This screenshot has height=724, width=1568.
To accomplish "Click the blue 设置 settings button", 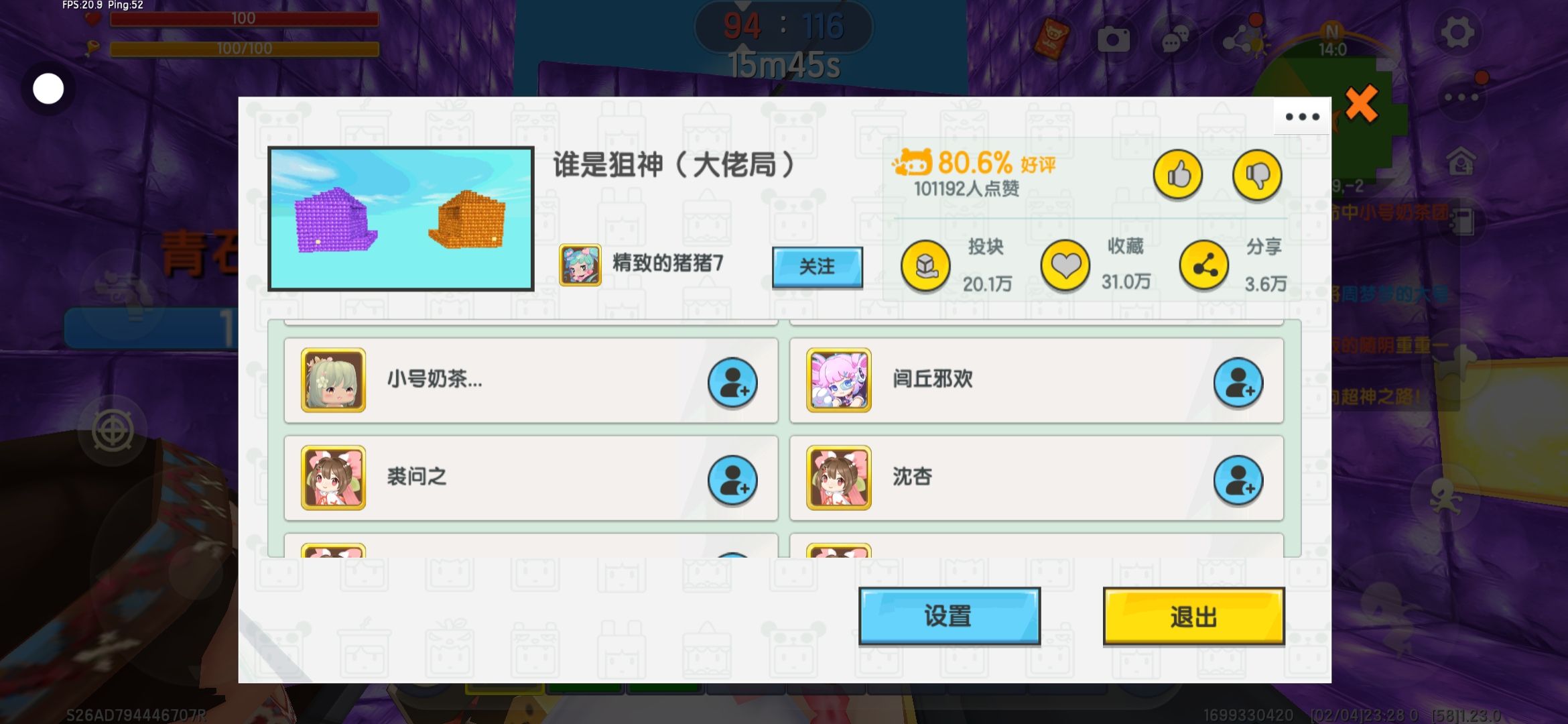I will pos(949,616).
